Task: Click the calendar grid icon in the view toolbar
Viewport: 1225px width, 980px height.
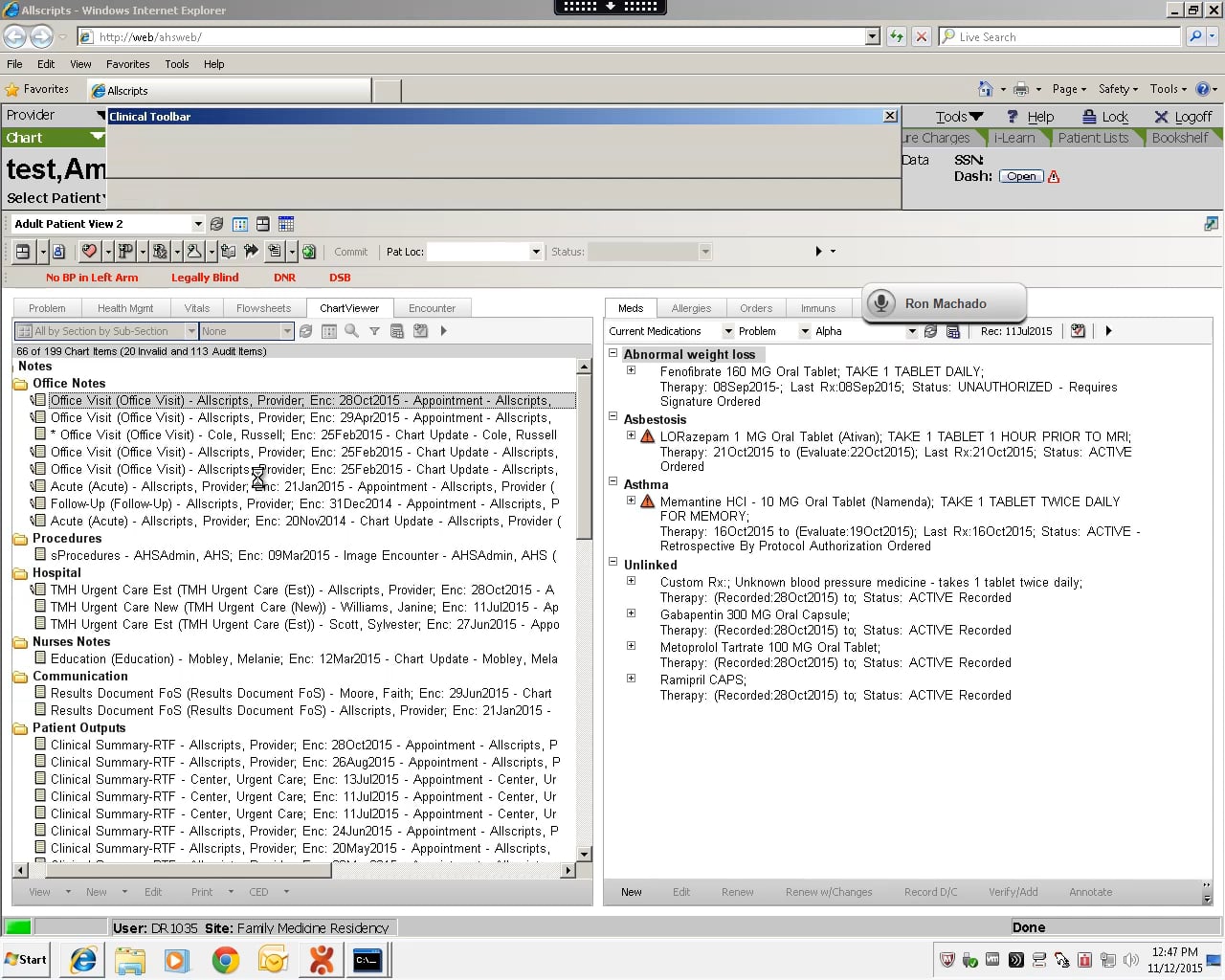Action: [240, 224]
